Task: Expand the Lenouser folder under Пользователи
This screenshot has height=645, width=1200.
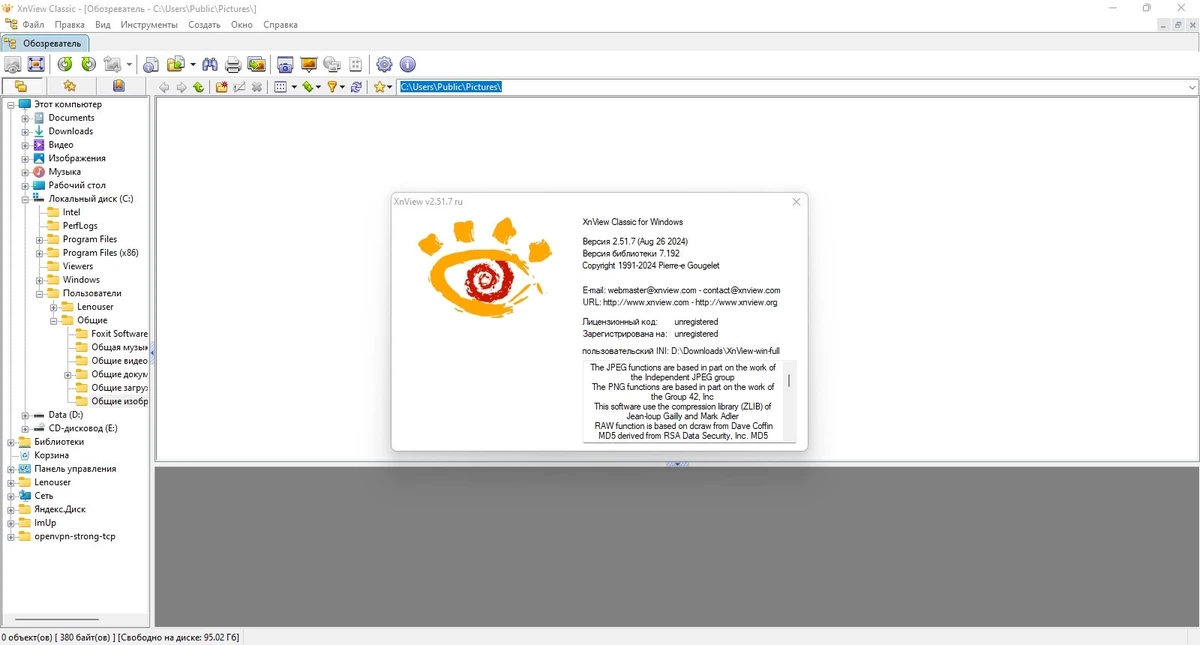Action: click(x=54, y=307)
